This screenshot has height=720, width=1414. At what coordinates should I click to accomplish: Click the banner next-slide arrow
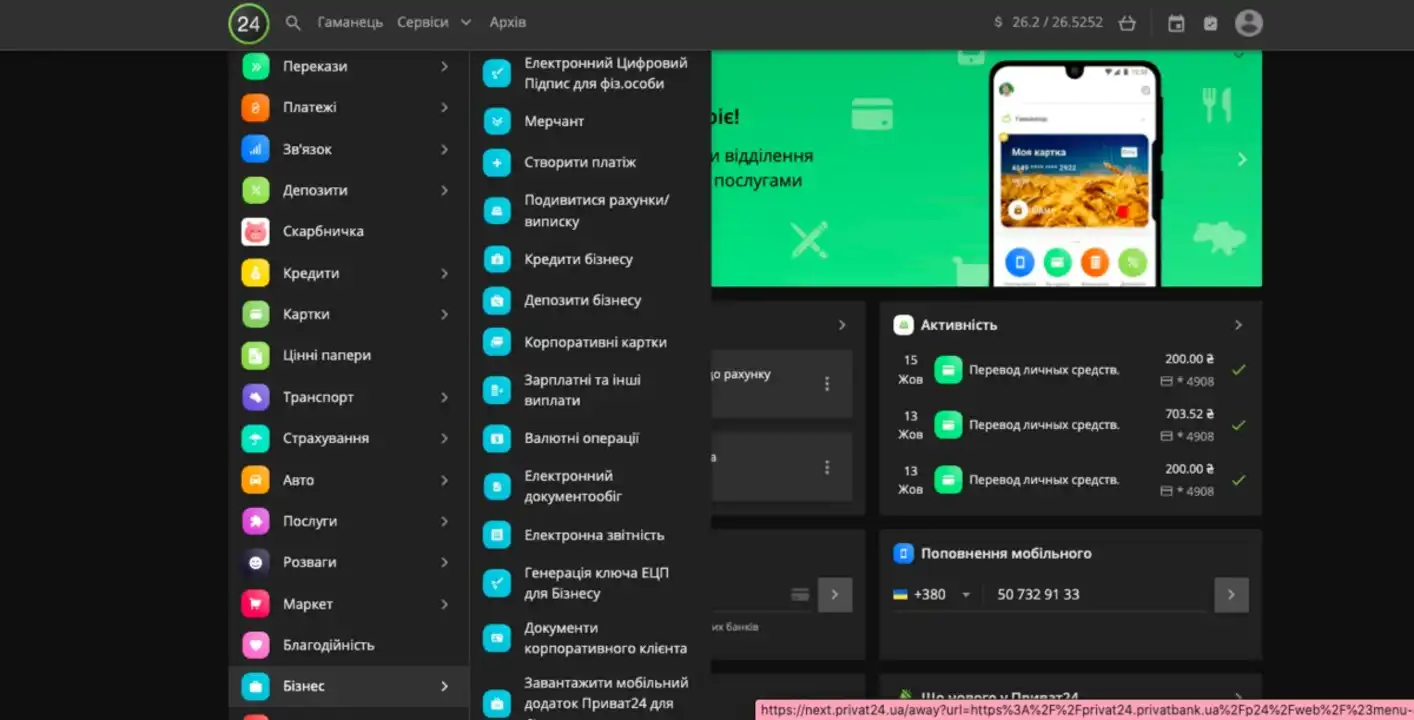(x=1242, y=159)
